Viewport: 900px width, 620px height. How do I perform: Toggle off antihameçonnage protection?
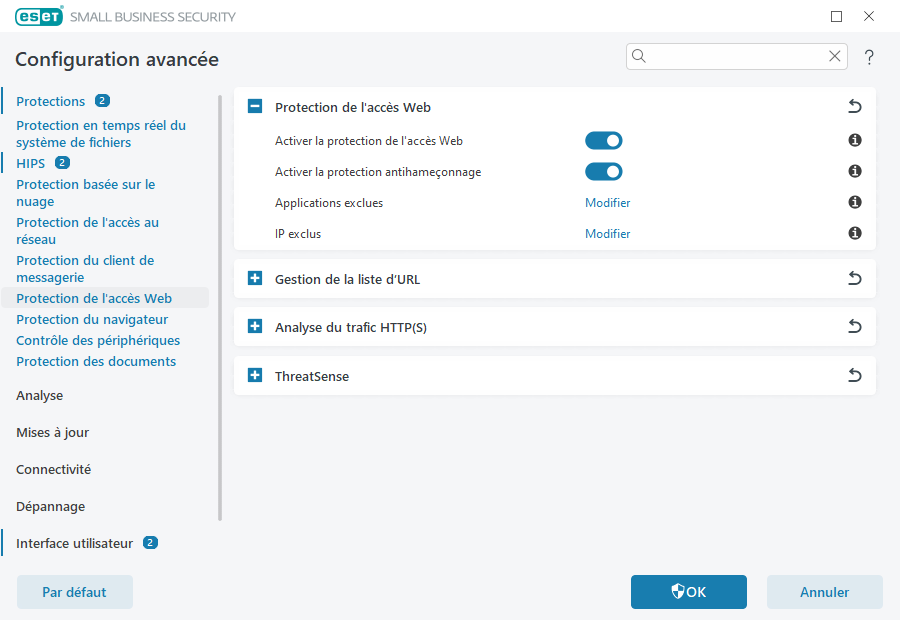coord(603,172)
